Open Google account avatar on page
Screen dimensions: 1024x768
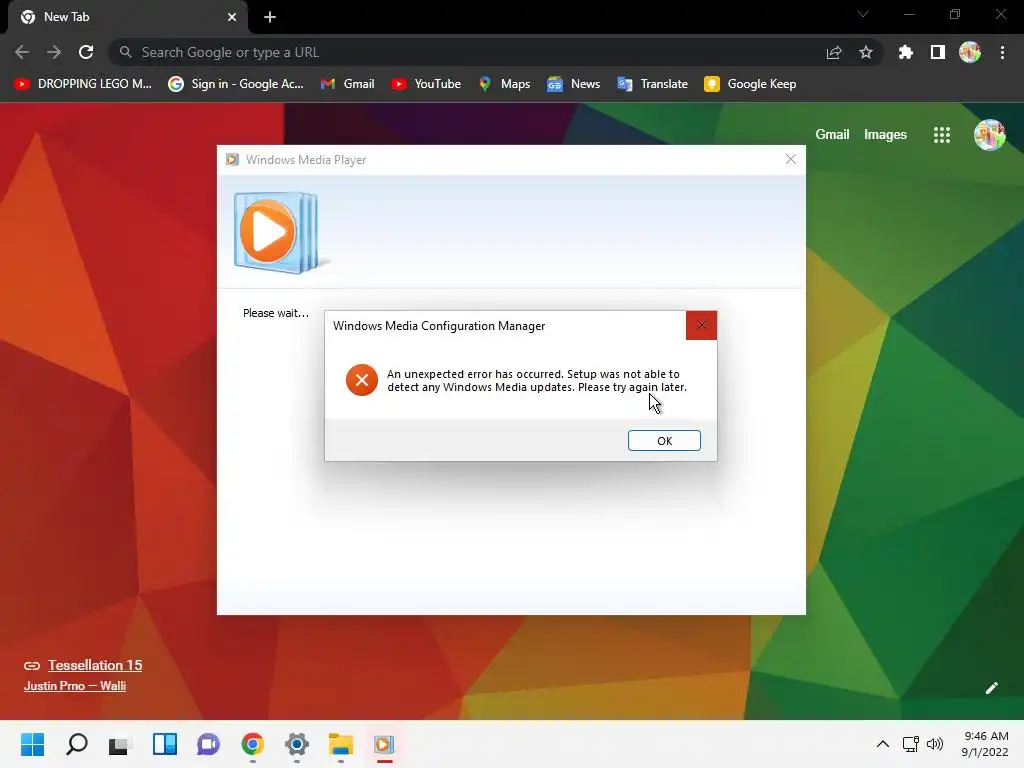pyautogui.click(x=989, y=135)
